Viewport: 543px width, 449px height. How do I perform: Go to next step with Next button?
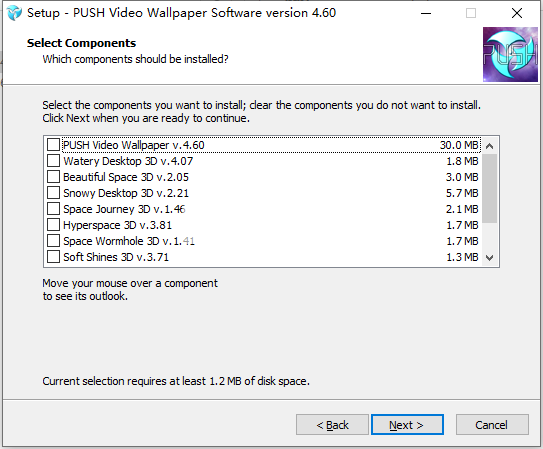[407, 424]
